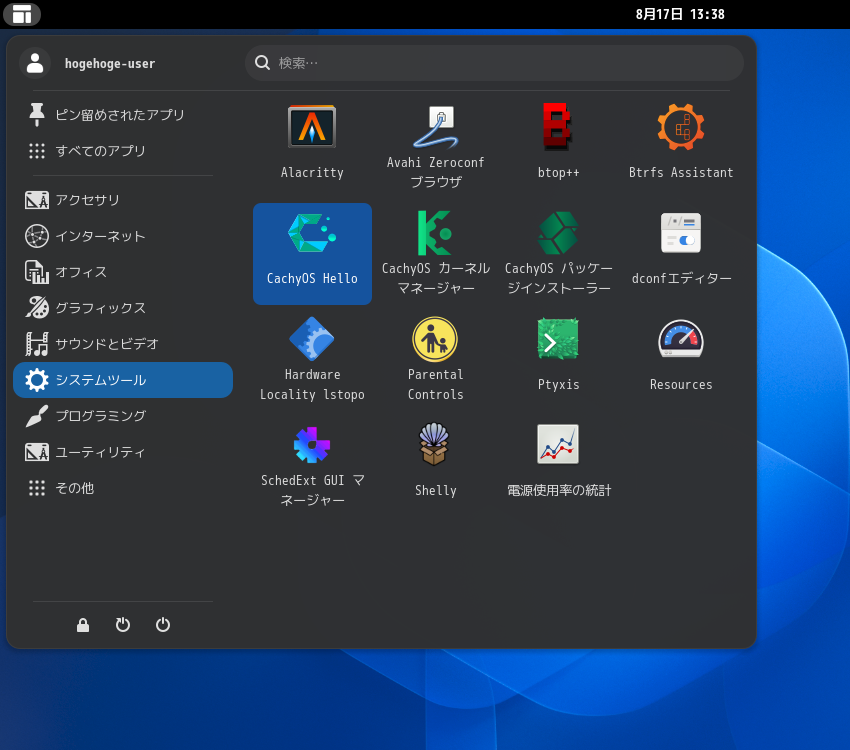The width and height of the screenshot is (850, 750).
Task: Open Btrfs Assistant
Action: point(681,143)
